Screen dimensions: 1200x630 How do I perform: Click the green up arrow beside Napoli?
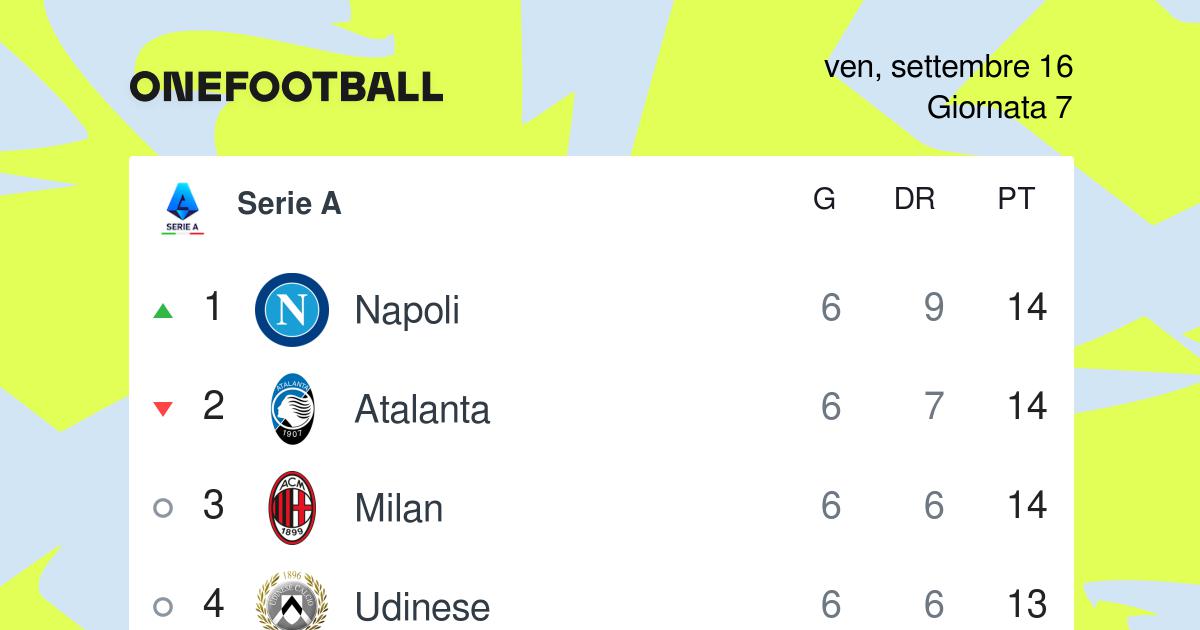pyautogui.click(x=163, y=311)
